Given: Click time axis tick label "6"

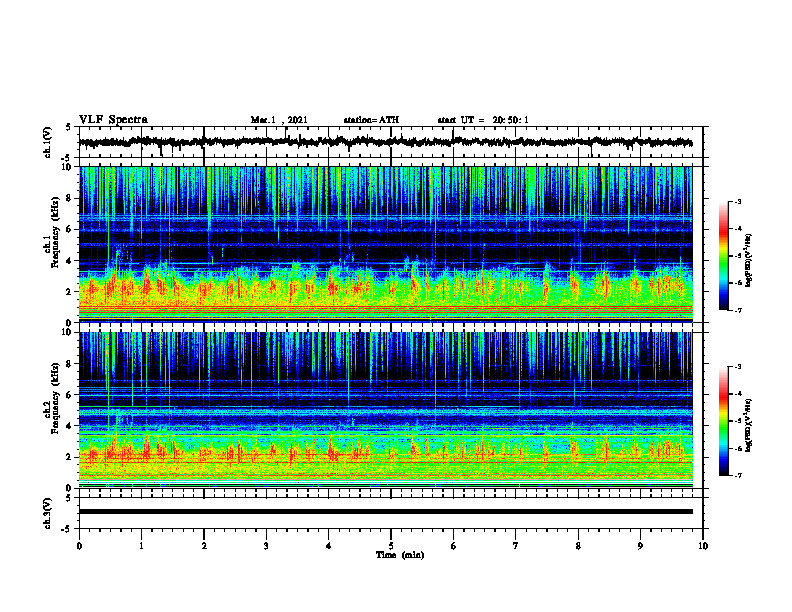Looking at the screenshot, I should pyautogui.click(x=454, y=546).
